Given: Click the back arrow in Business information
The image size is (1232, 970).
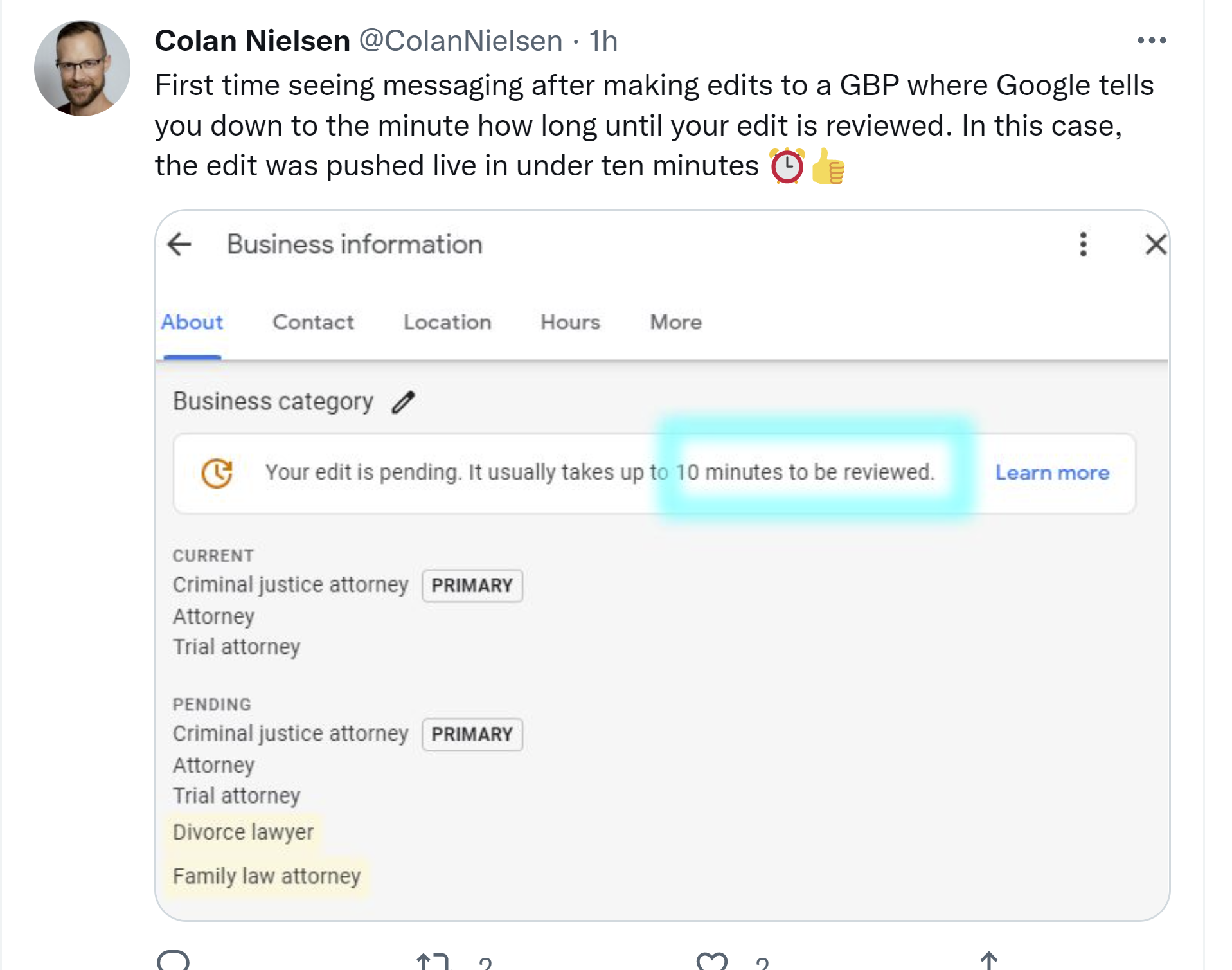Looking at the screenshot, I should pyautogui.click(x=179, y=244).
